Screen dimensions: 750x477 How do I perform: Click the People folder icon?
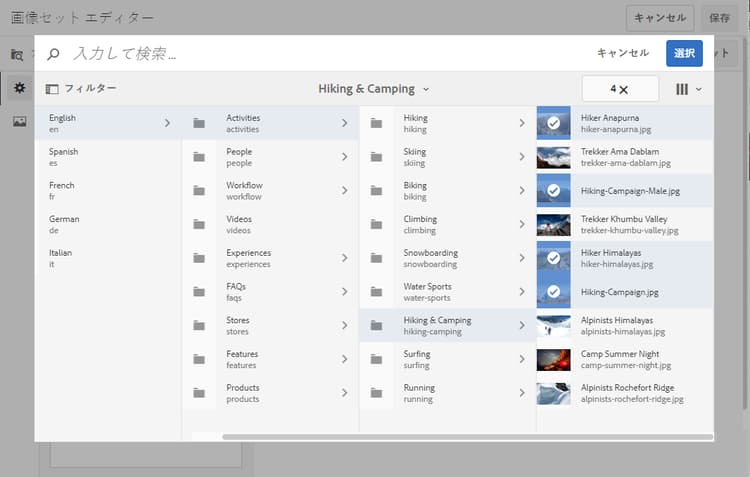pos(199,157)
